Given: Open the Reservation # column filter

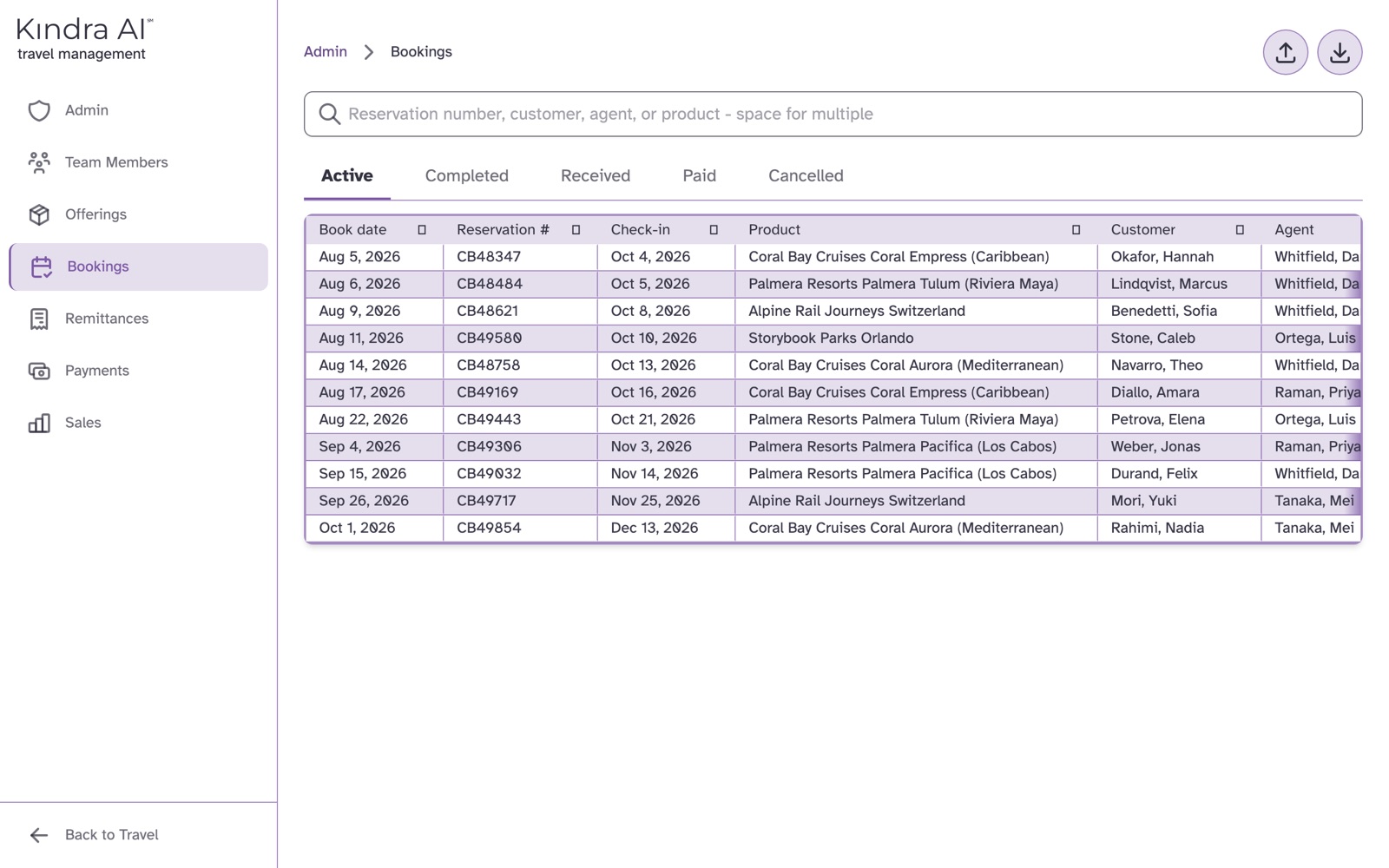Looking at the screenshot, I should [x=576, y=230].
